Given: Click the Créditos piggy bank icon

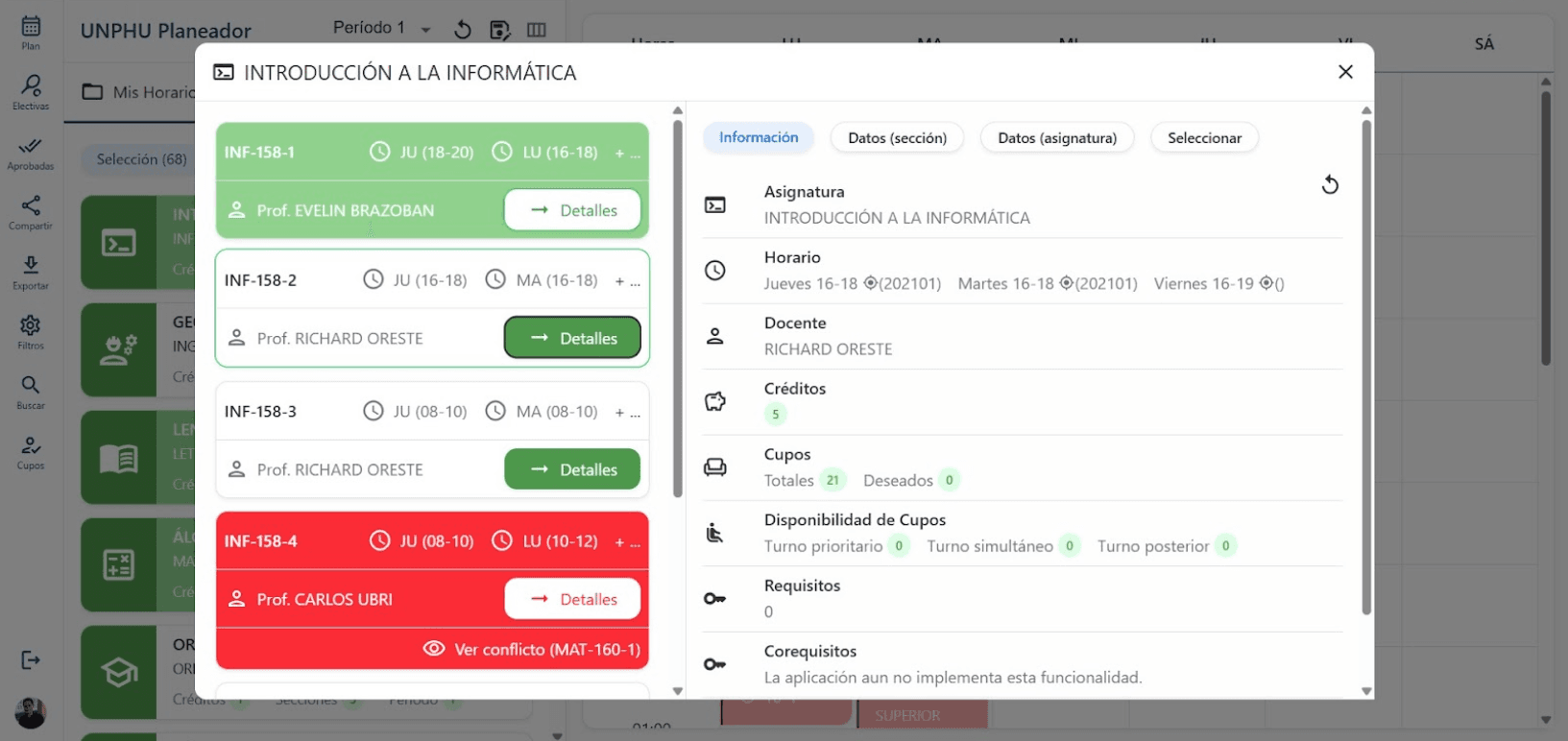Looking at the screenshot, I should pyautogui.click(x=715, y=401).
